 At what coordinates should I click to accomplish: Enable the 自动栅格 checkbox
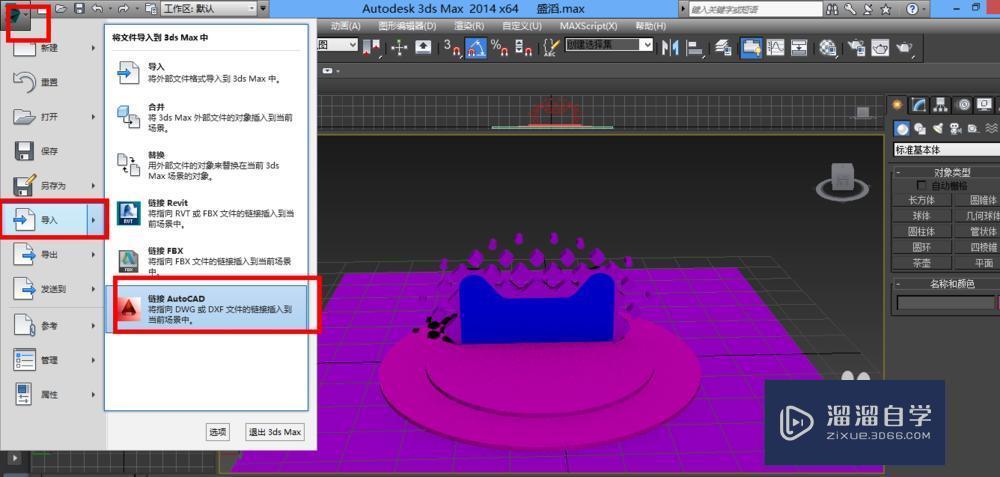(920, 186)
